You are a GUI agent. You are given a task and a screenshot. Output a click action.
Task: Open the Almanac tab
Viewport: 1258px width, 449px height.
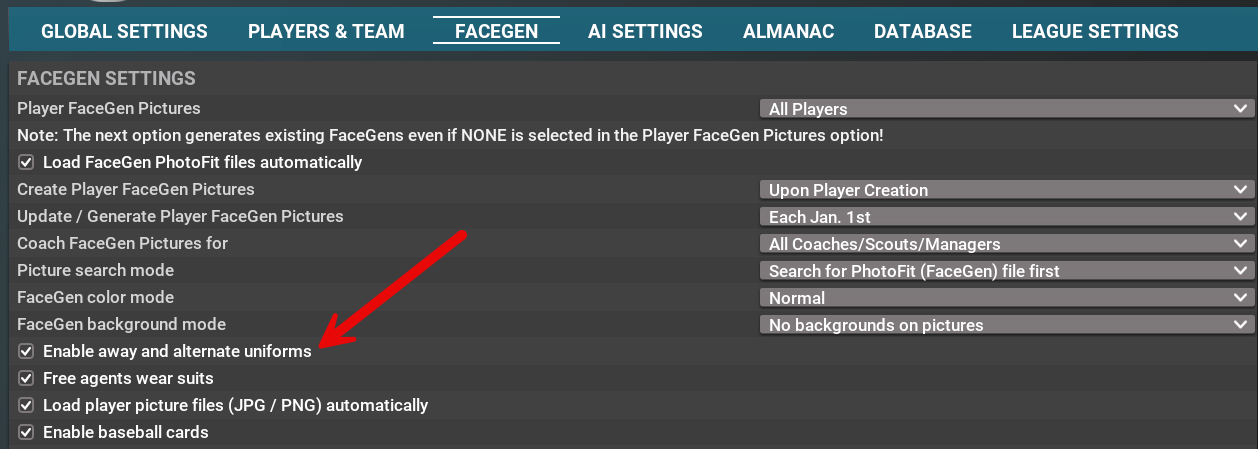click(788, 31)
